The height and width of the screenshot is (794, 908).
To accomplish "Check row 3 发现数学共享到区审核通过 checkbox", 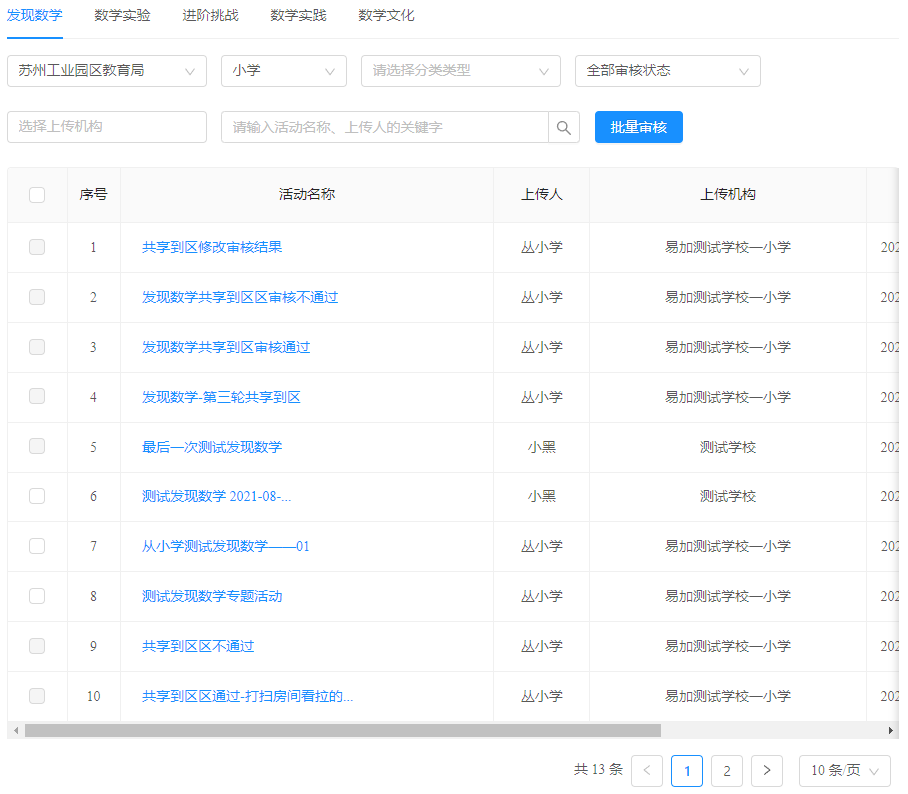I will click(37, 346).
